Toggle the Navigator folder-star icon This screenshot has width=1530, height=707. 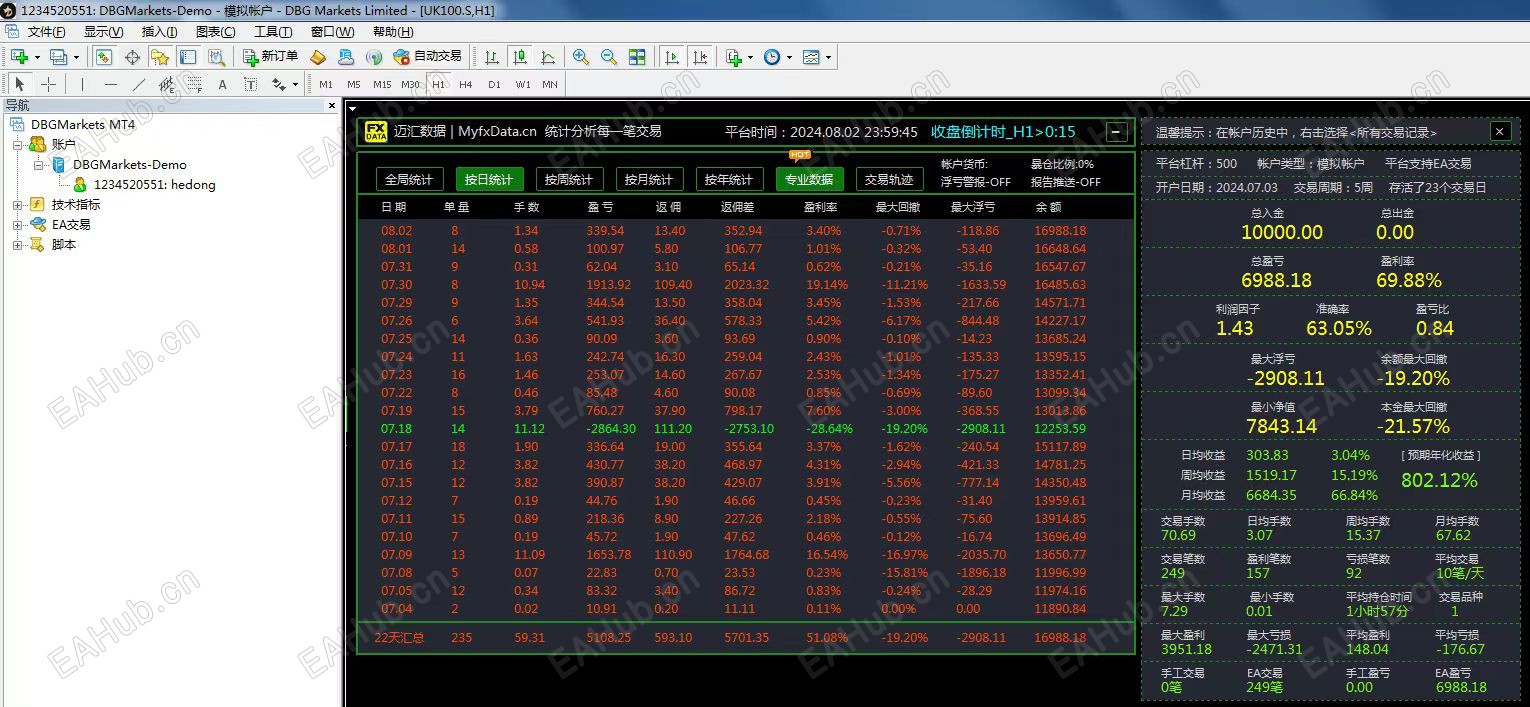coord(160,57)
